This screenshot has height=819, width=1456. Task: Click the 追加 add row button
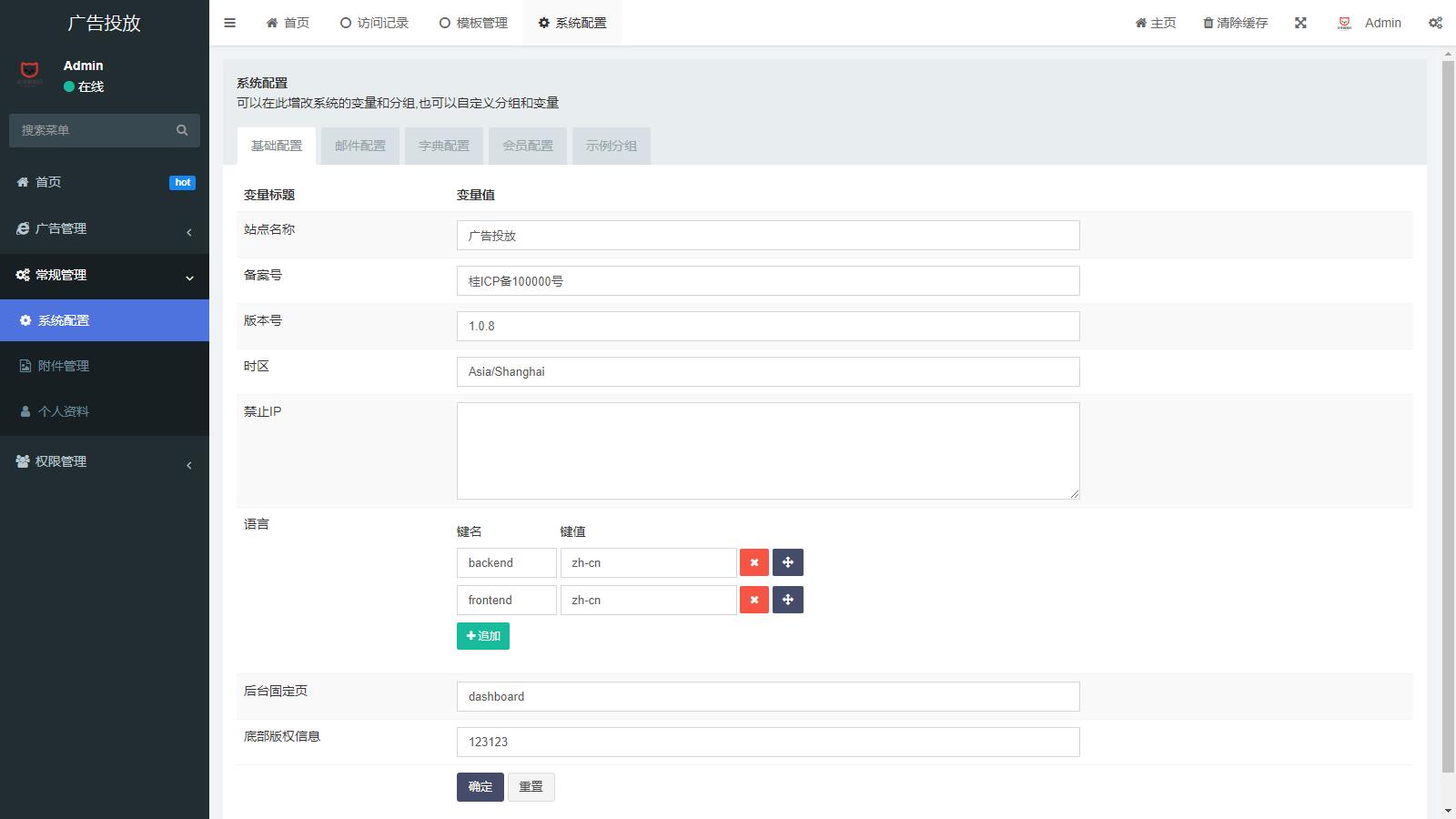click(x=482, y=636)
